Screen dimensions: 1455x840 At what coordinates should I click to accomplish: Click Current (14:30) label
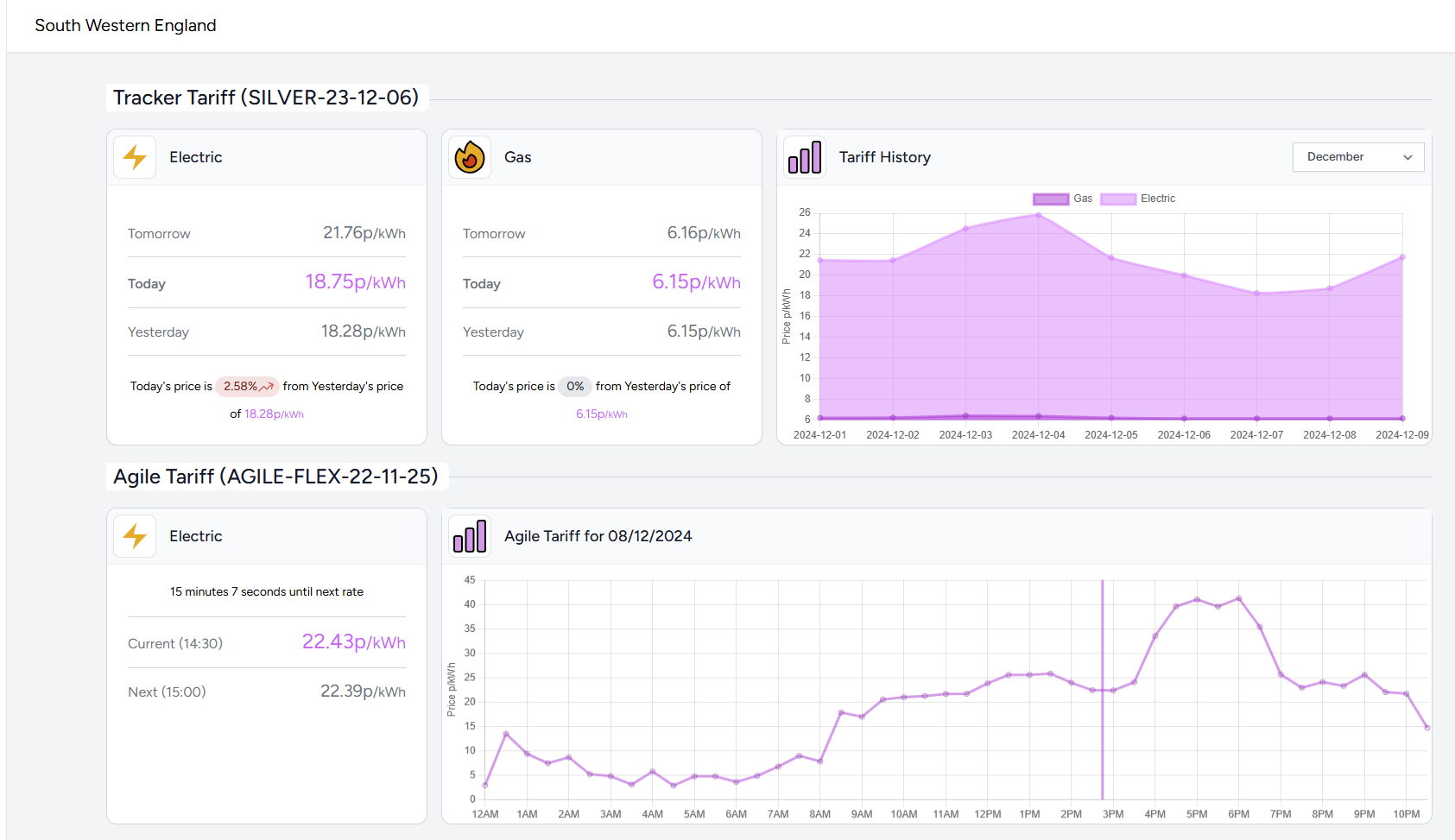point(175,644)
